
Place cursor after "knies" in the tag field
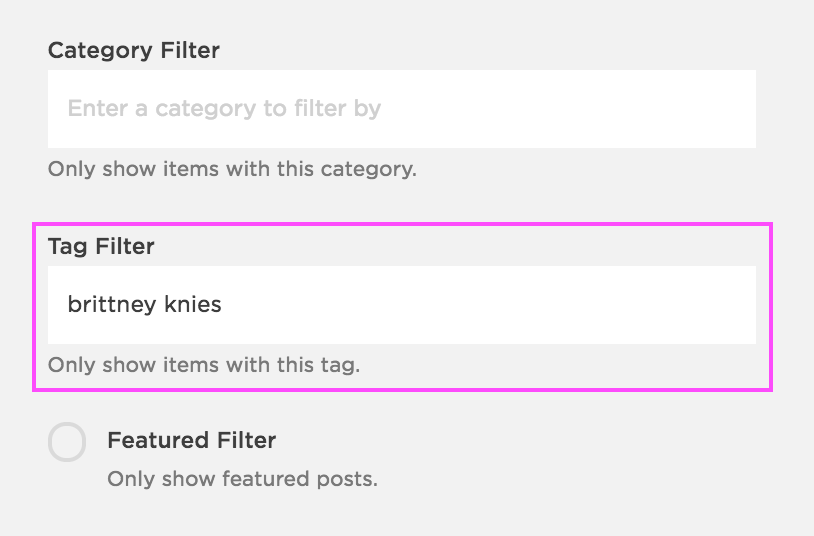(223, 304)
